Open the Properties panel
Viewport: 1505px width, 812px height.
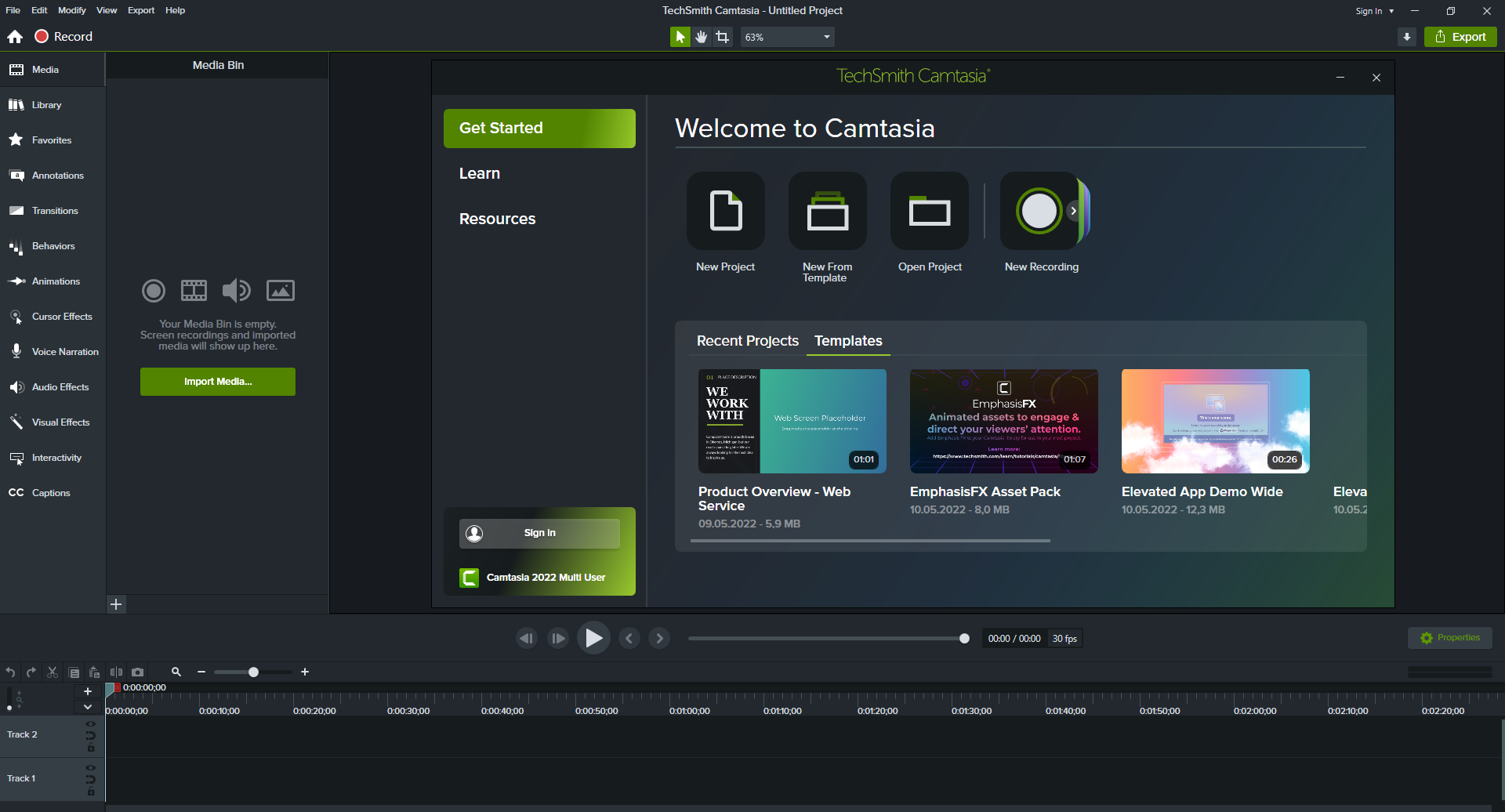(1450, 638)
